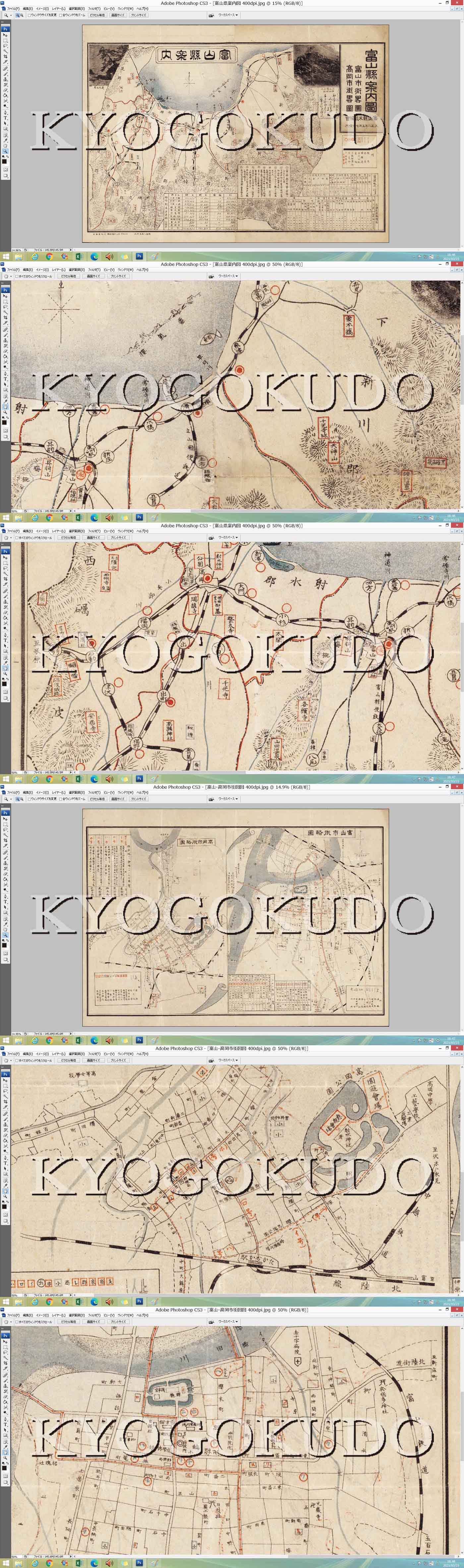Click プリントサイズ button in the topmost window
Screen dimensions: 464x1568
(139, 15)
